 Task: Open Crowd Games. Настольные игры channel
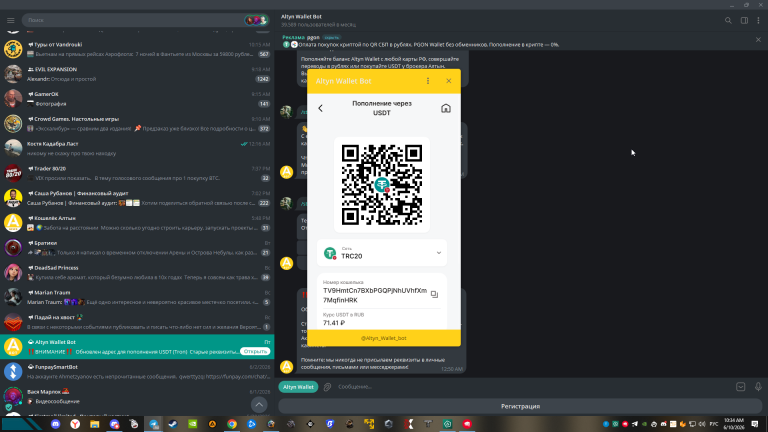click(137, 123)
